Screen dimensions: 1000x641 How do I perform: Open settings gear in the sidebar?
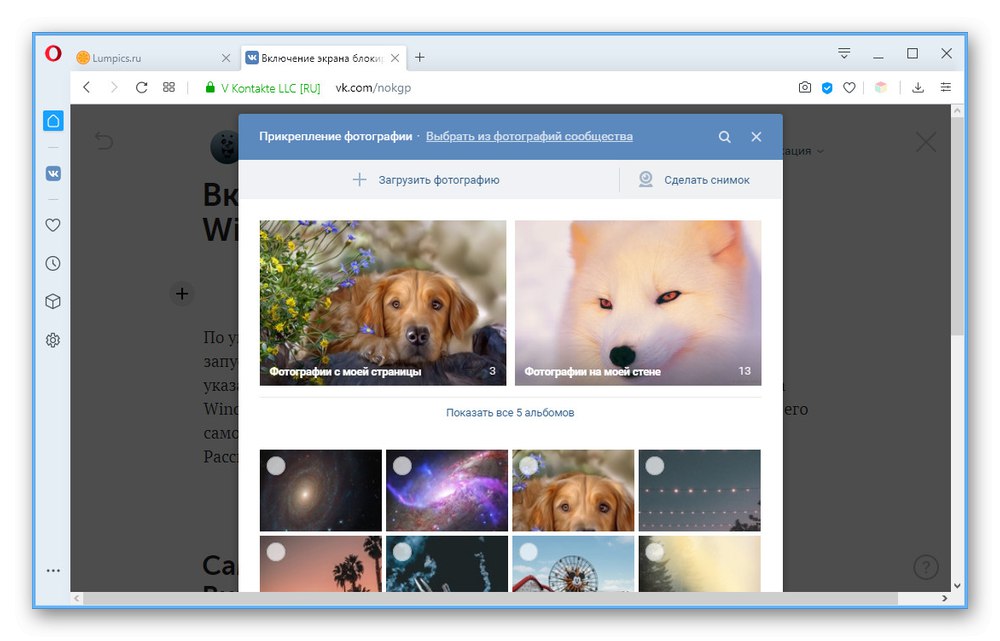coord(53,340)
